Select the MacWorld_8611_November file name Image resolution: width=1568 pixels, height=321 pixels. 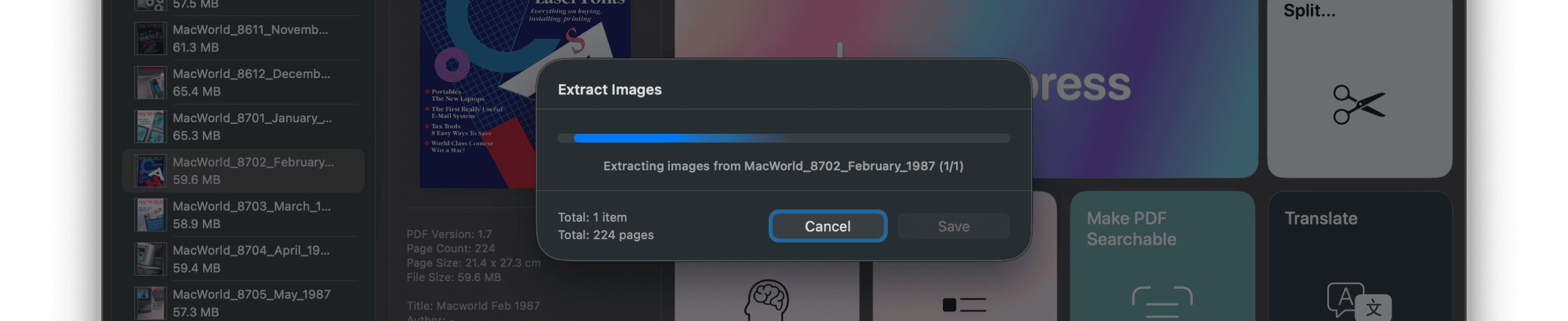point(250,30)
